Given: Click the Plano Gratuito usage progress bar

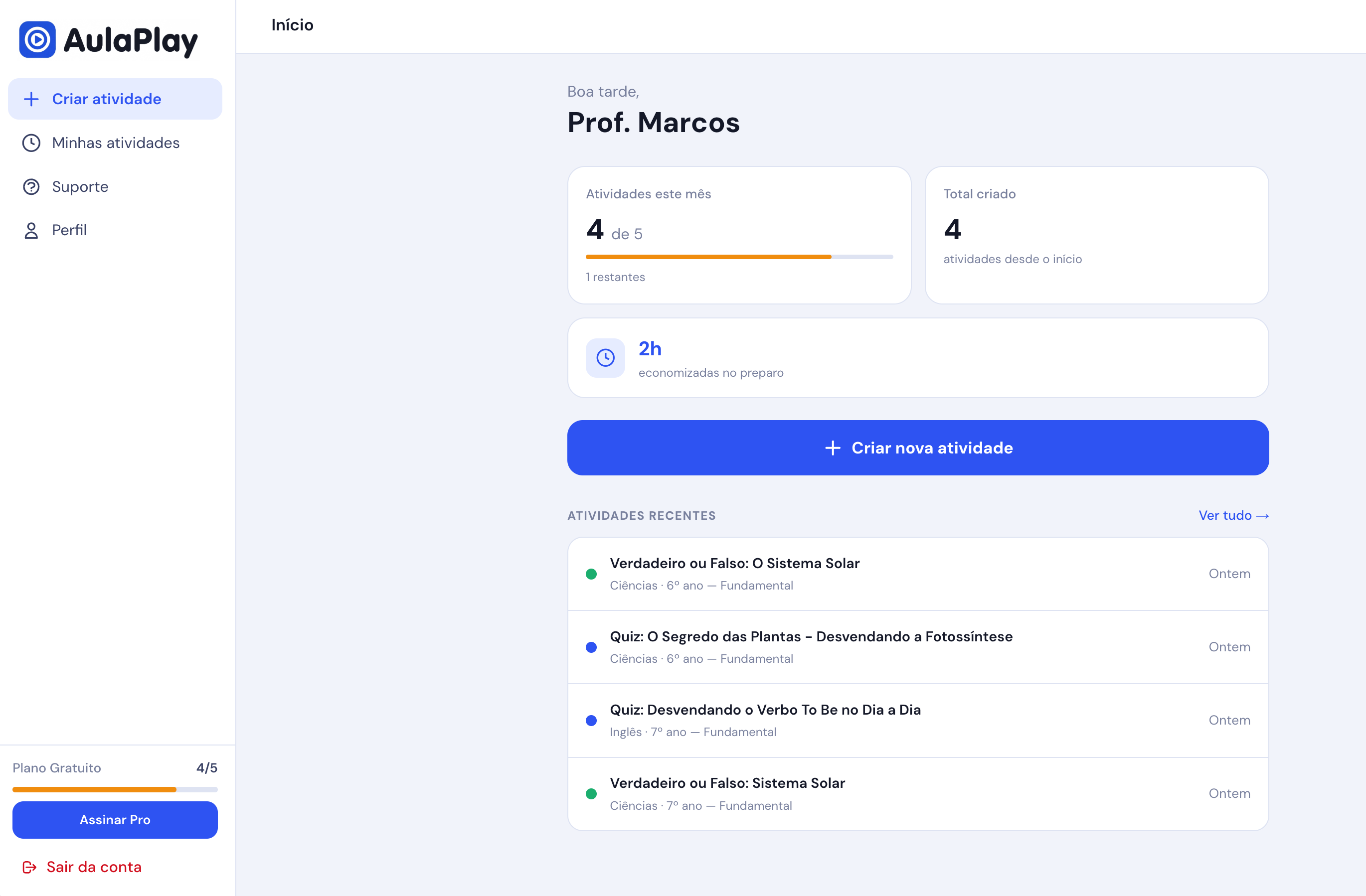Looking at the screenshot, I should click(x=115, y=789).
